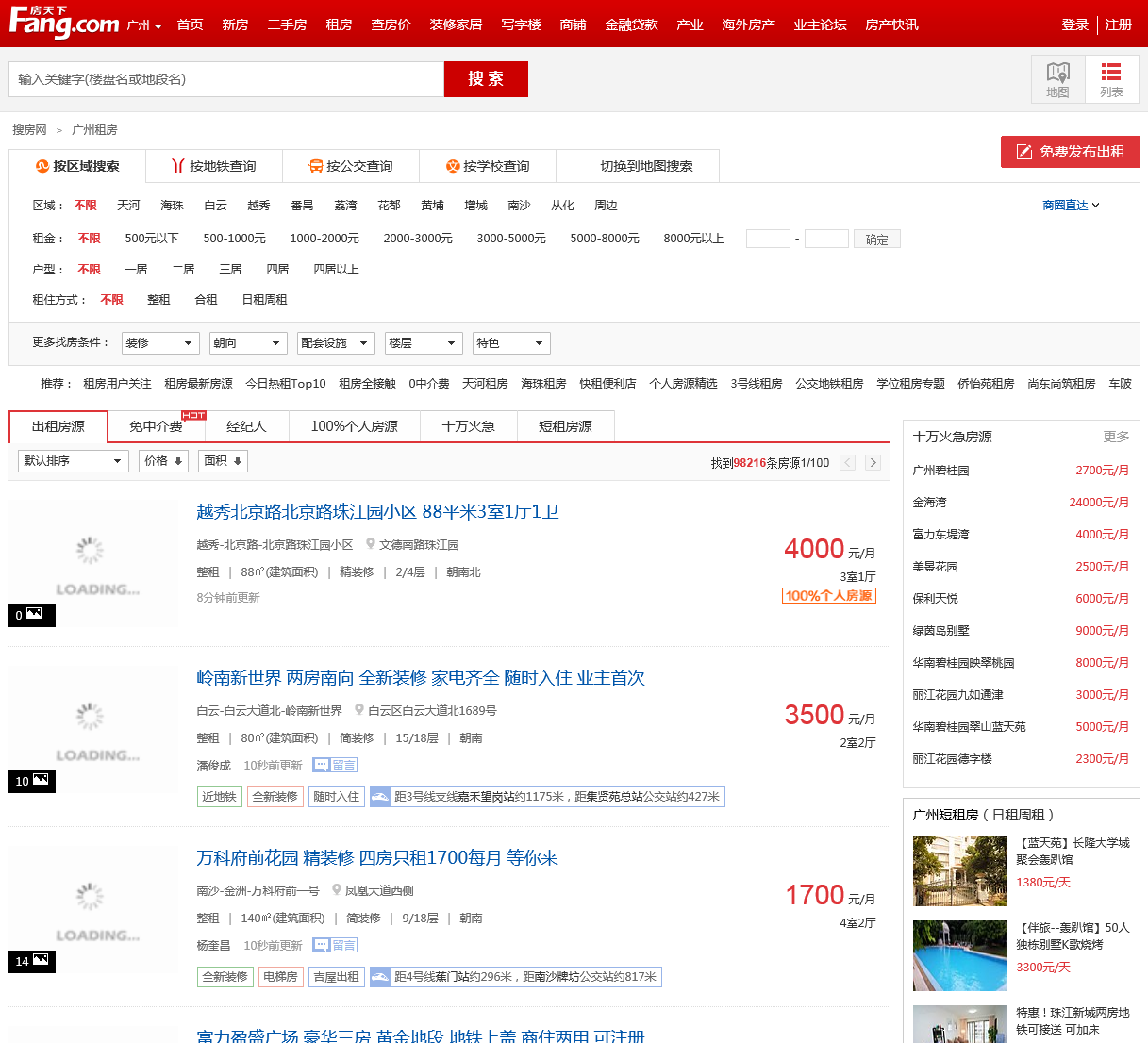Click minimum rent input box
This screenshot has height=1043, width=1148.
(x=768, y=239)
